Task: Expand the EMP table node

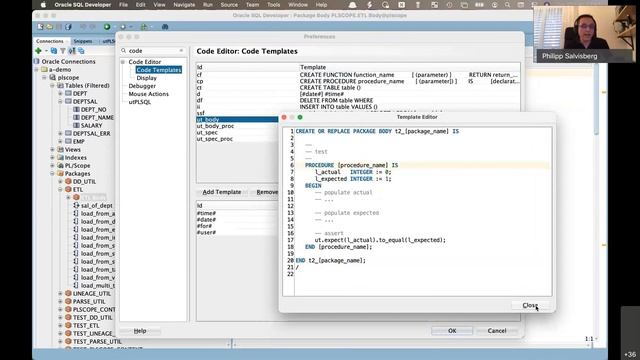Action: [x=60, y=142]
